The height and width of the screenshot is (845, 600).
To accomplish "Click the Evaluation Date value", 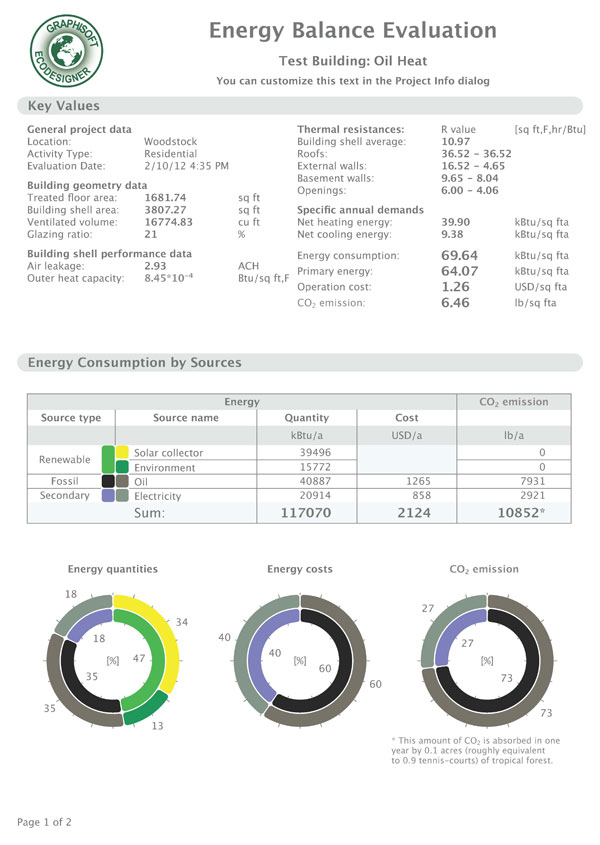I will (x=186, y=166).
